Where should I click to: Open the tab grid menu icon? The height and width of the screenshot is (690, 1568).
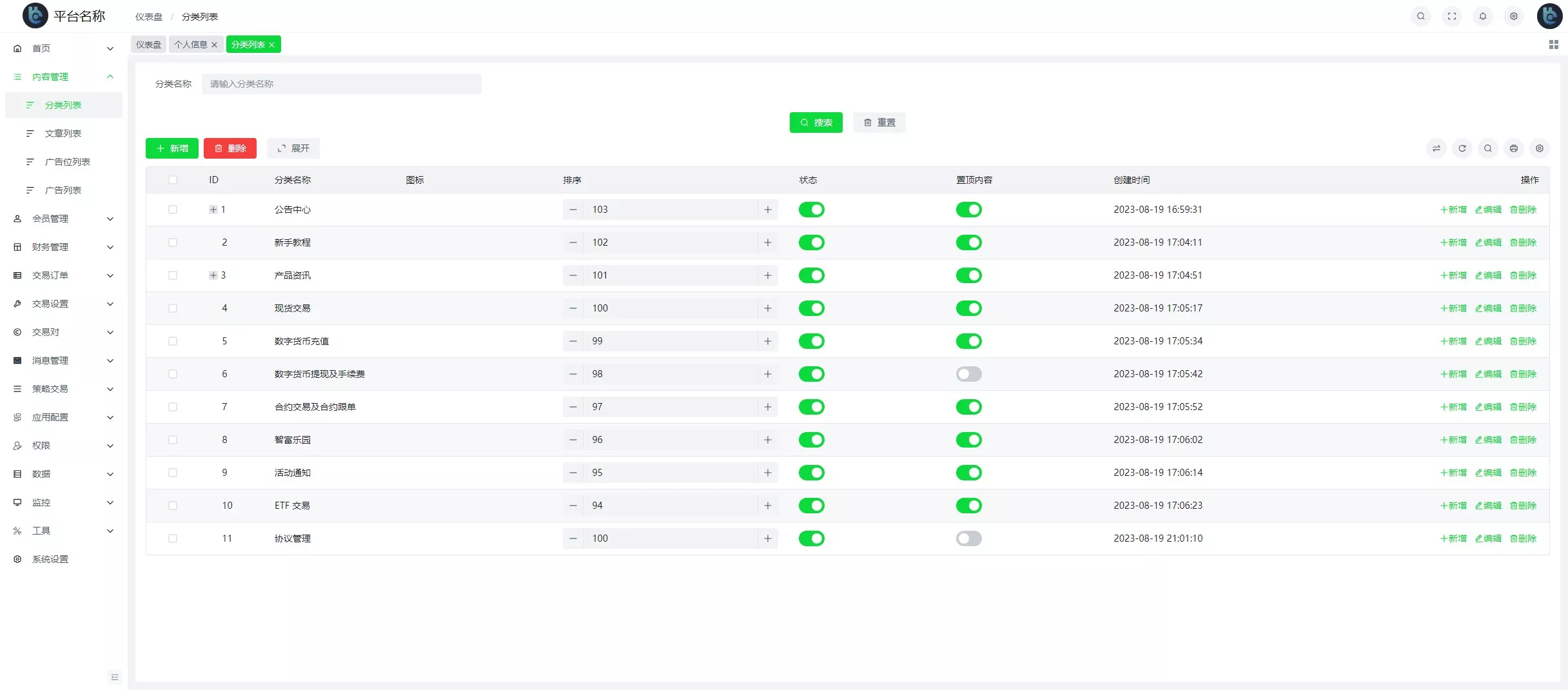(x=1553, y=44)
